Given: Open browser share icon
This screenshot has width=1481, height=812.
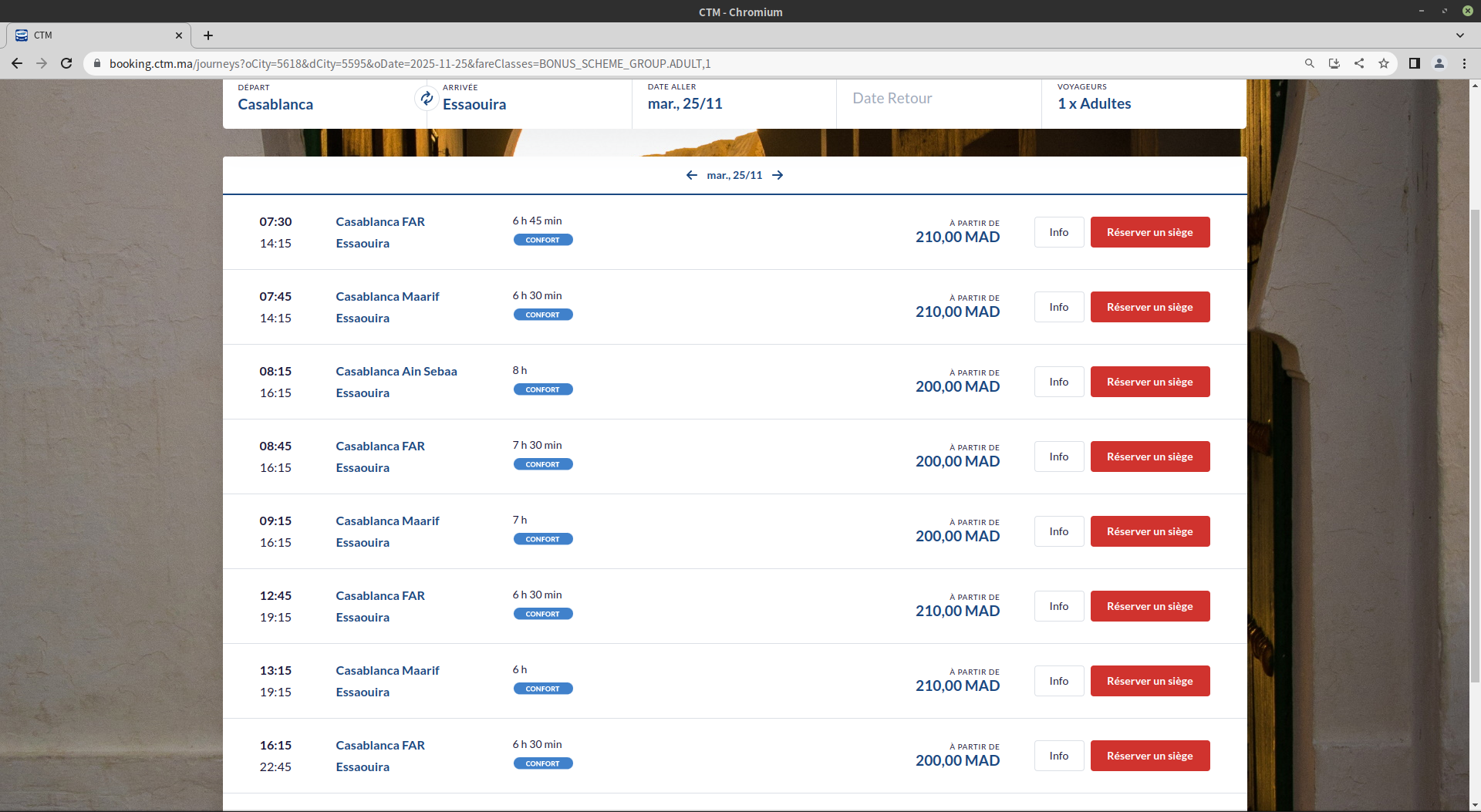Looking at the screenshot, I should (1359, 63).
